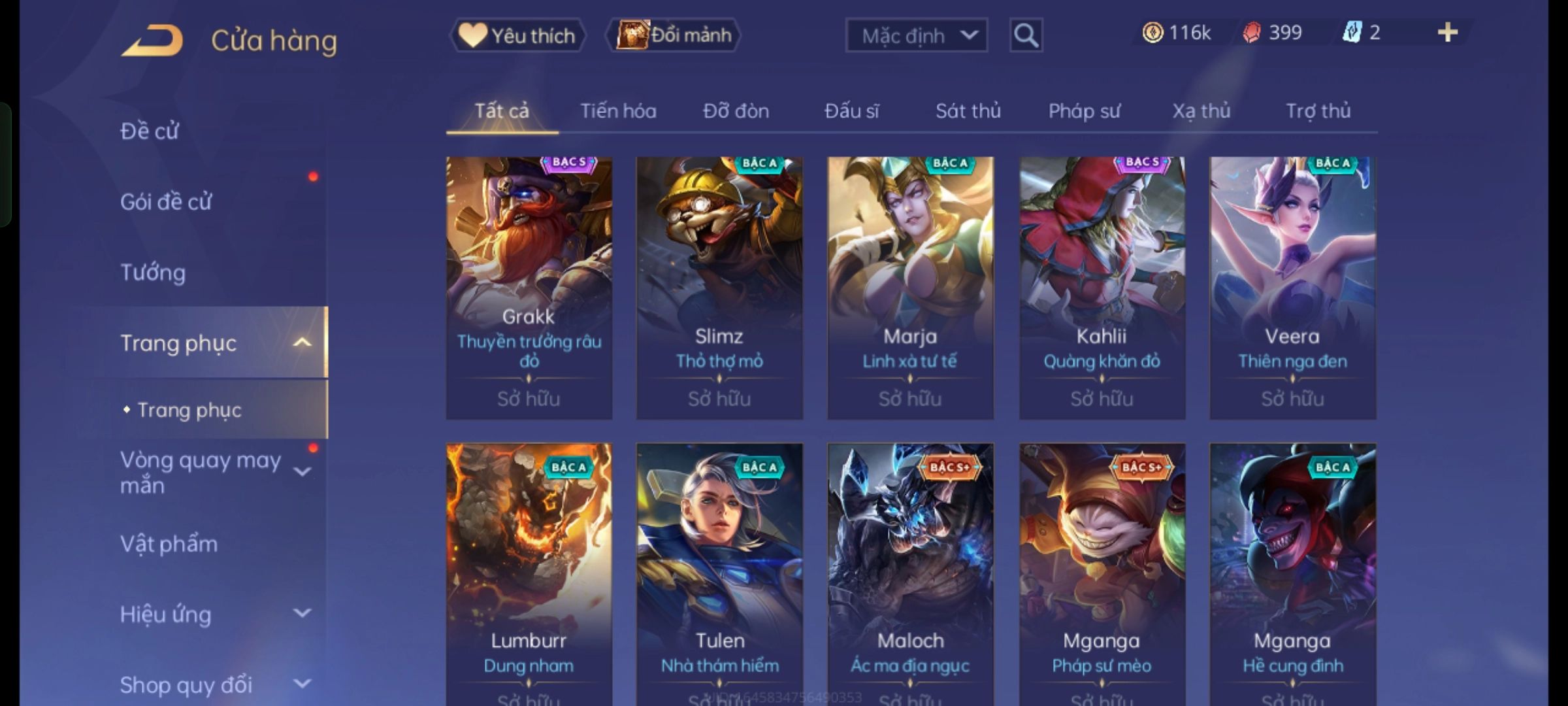Expand the Vòng quay may mắn section
The width and height of the screenshot is (1568, 706).
[302, 472]
